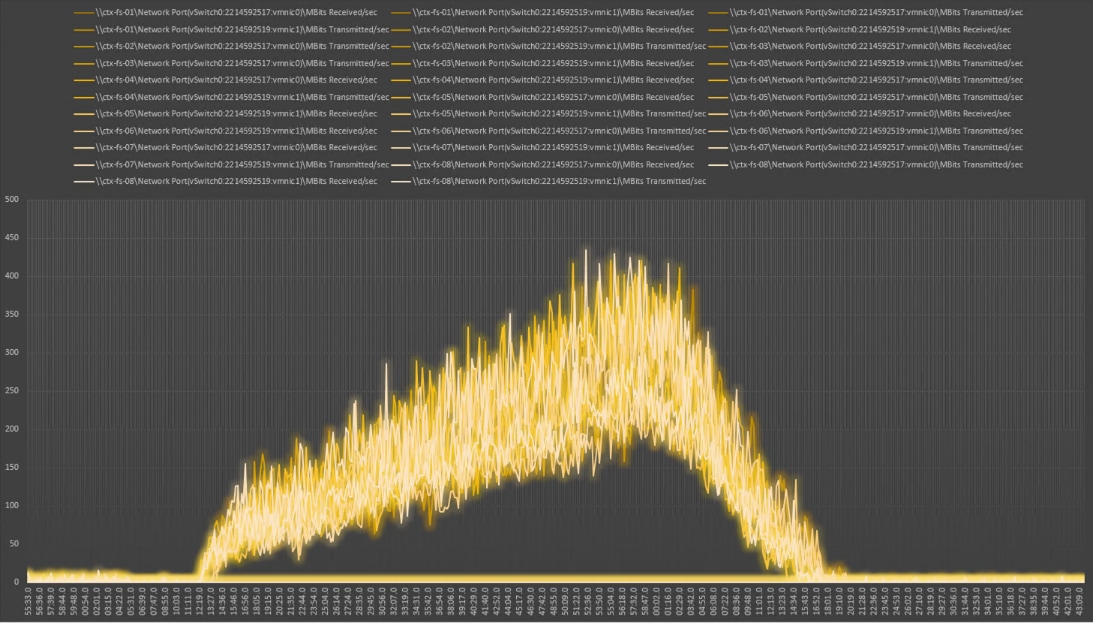The height and width of the screenshot is (623, 1093).
Task: Select legend entry ctx-fs-08 vmnic0 MBits Received/sec
Action: coord(542,164)
